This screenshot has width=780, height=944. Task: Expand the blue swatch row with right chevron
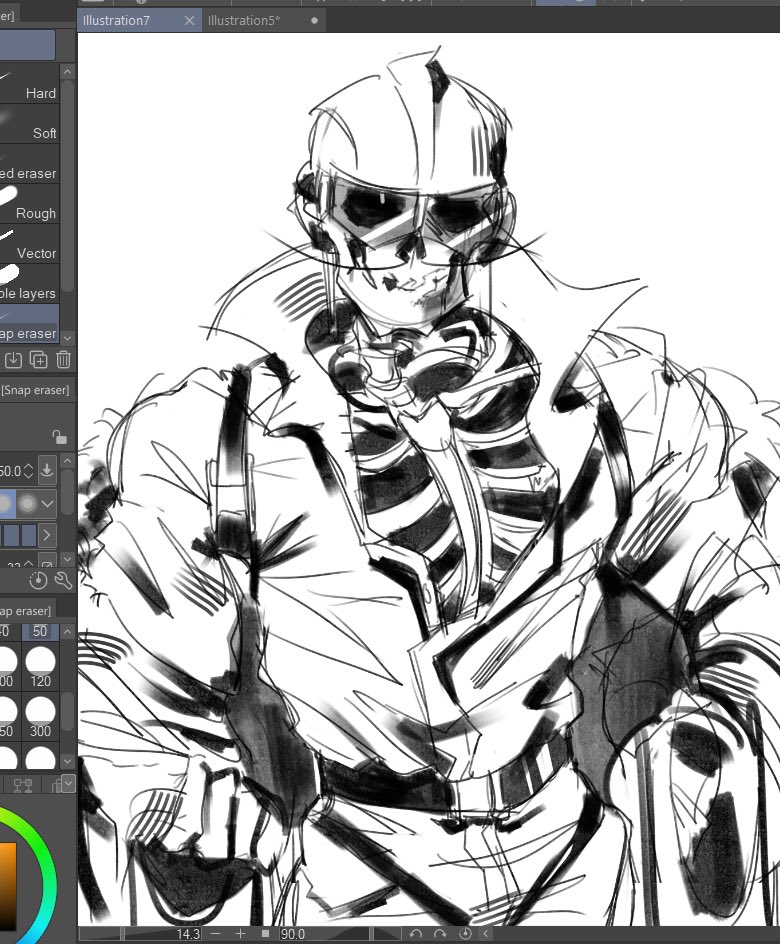[x=47, y=535]
